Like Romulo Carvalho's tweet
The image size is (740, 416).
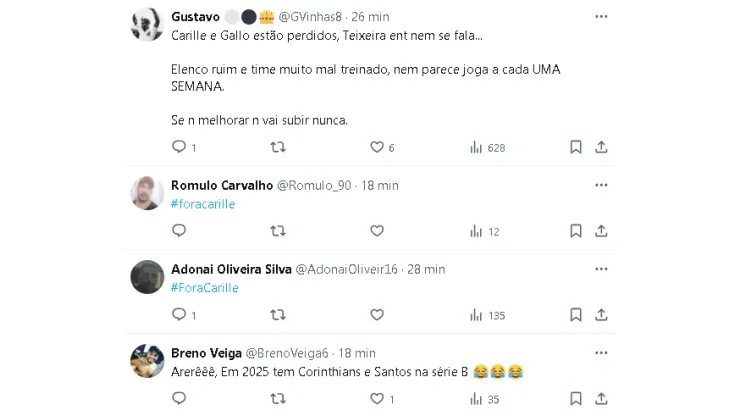(x=377, y=231)
